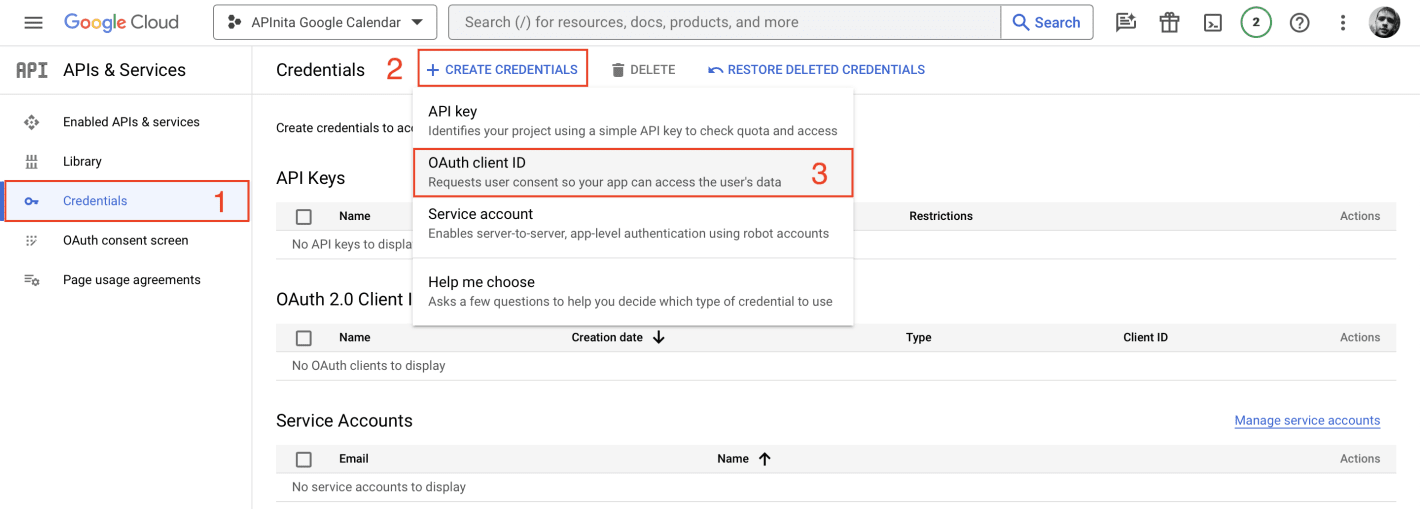Open the three-dot settings menu
Image resolution: width=1420 pixels, height=509 pixels.
pos(1343,22)
